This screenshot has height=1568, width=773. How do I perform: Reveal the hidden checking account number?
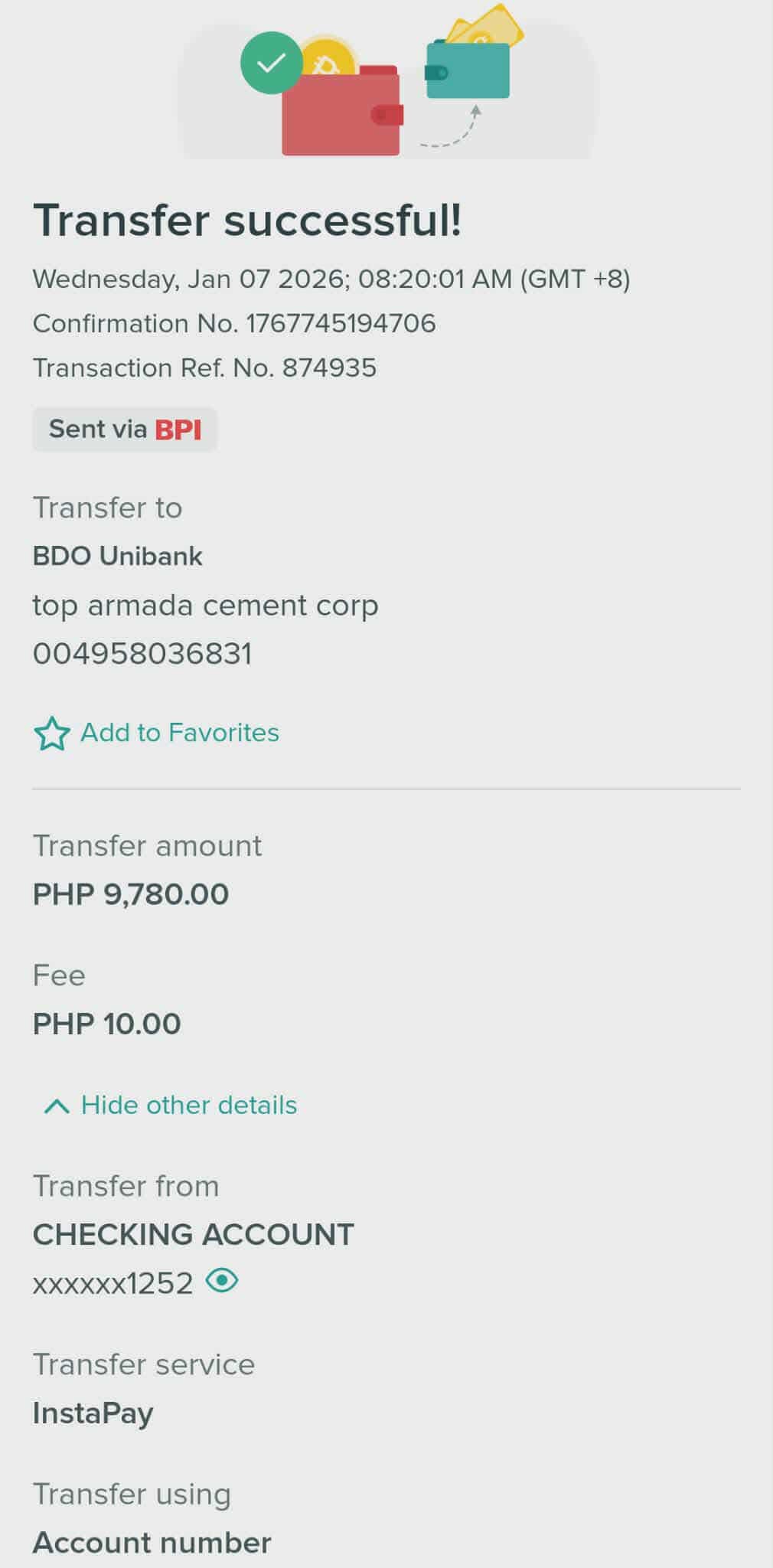coord(222,1280)
